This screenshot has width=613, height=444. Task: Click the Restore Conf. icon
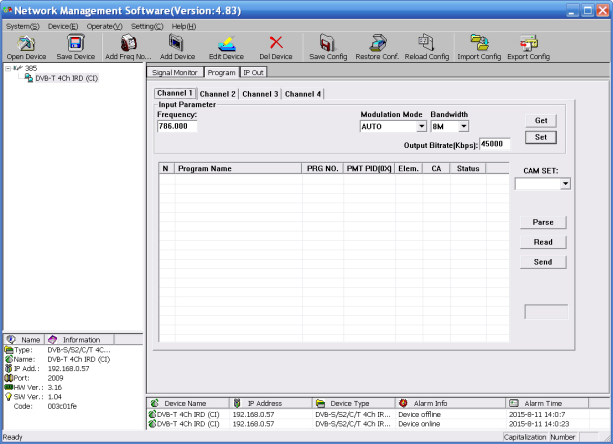tap(378, 43)
